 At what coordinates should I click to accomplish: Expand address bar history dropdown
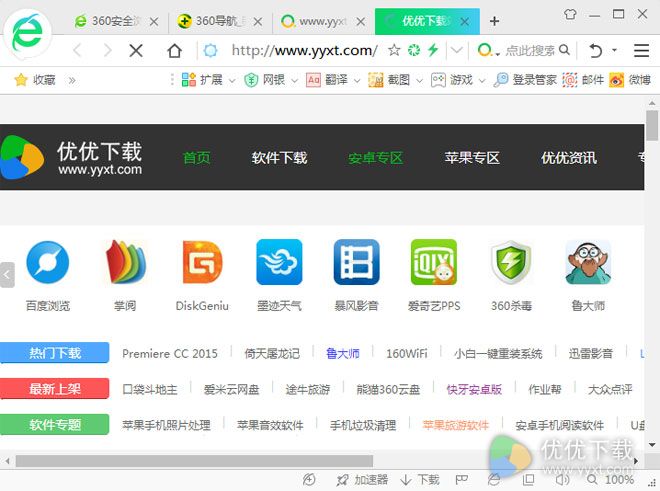tap(457, 51)
